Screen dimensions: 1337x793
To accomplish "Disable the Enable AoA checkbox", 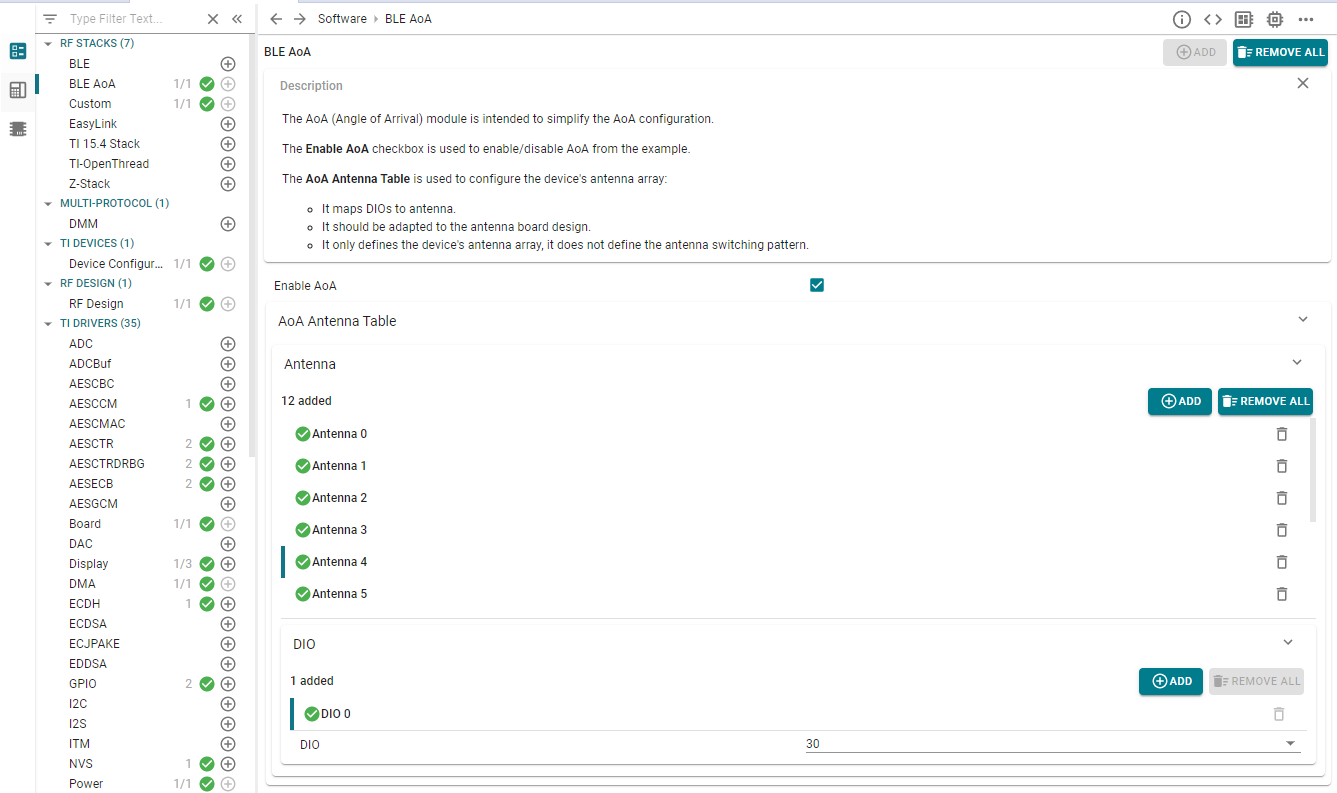I will 816,285.
